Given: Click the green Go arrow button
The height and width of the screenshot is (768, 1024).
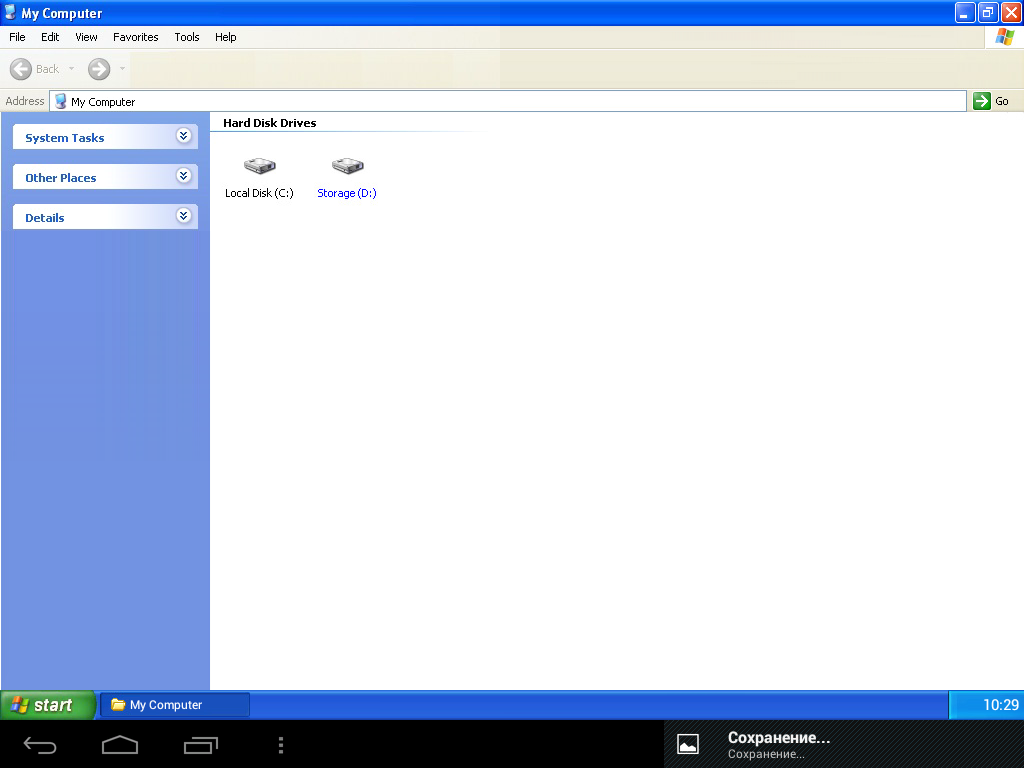Looking at the screenshot, I should 982,101.
